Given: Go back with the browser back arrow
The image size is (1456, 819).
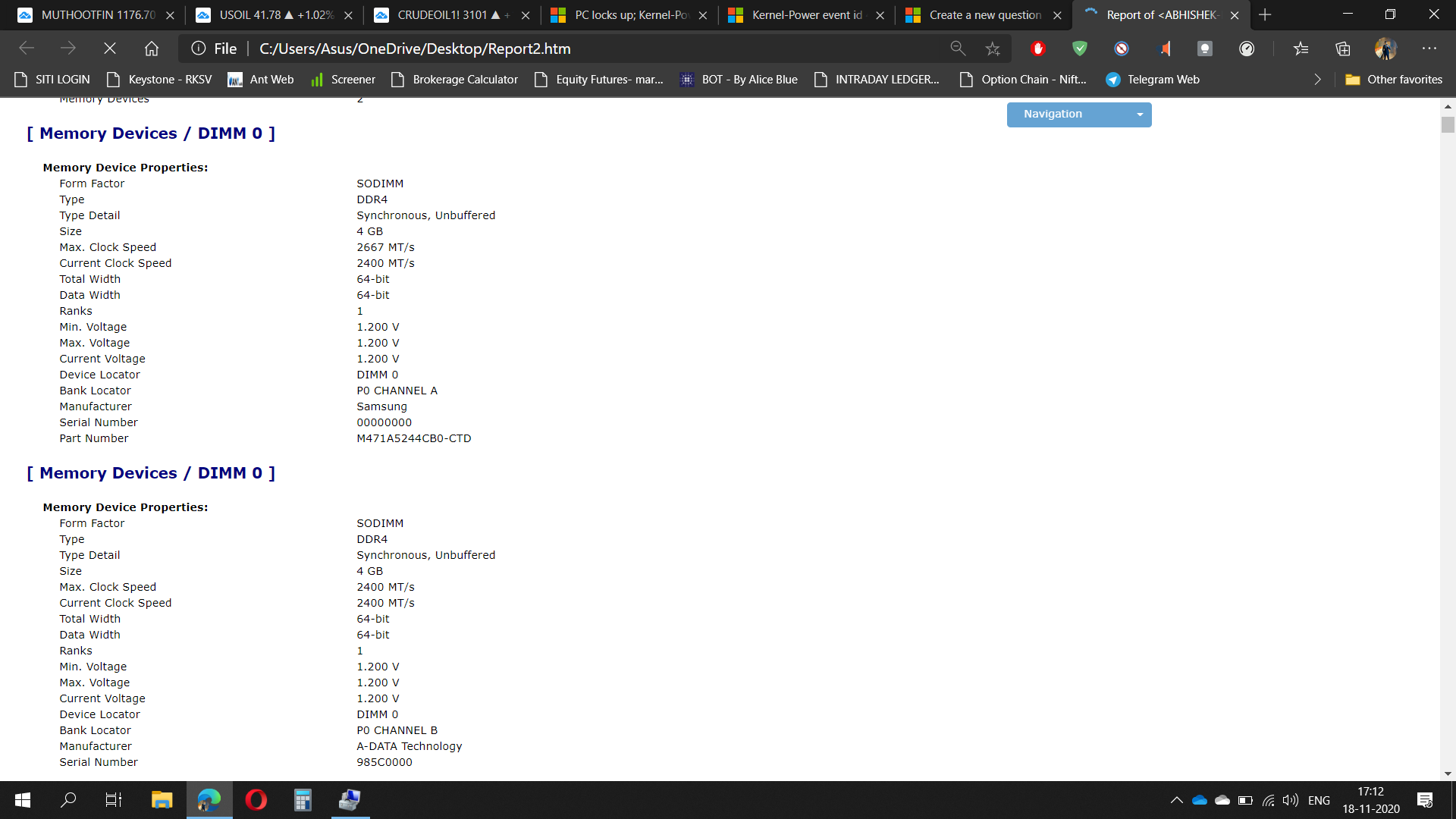Looking at the screenshot, I should [x=27, y=49].
